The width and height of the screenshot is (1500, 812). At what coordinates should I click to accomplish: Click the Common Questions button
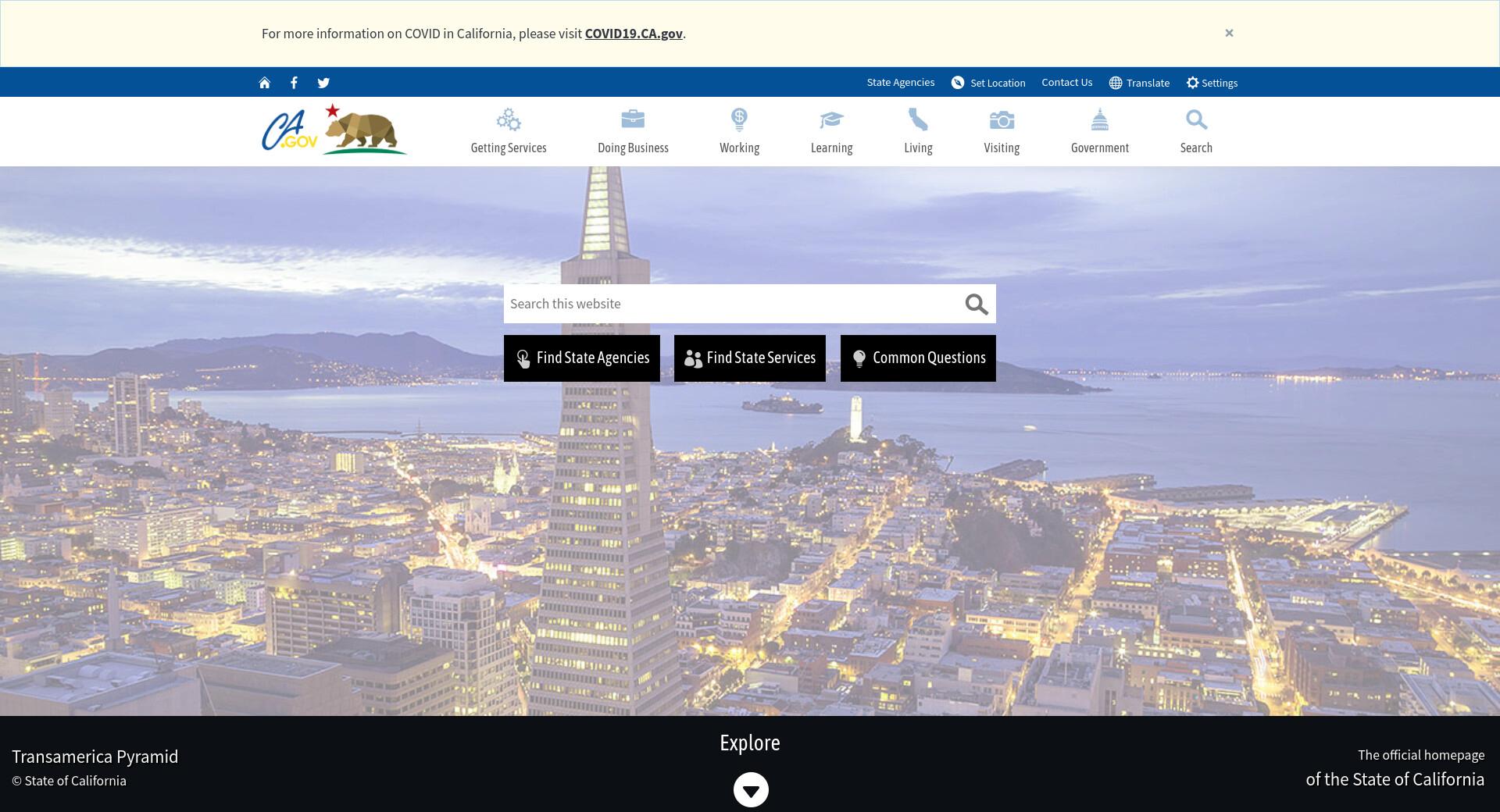pyautogui.click(x=918, y=358)
